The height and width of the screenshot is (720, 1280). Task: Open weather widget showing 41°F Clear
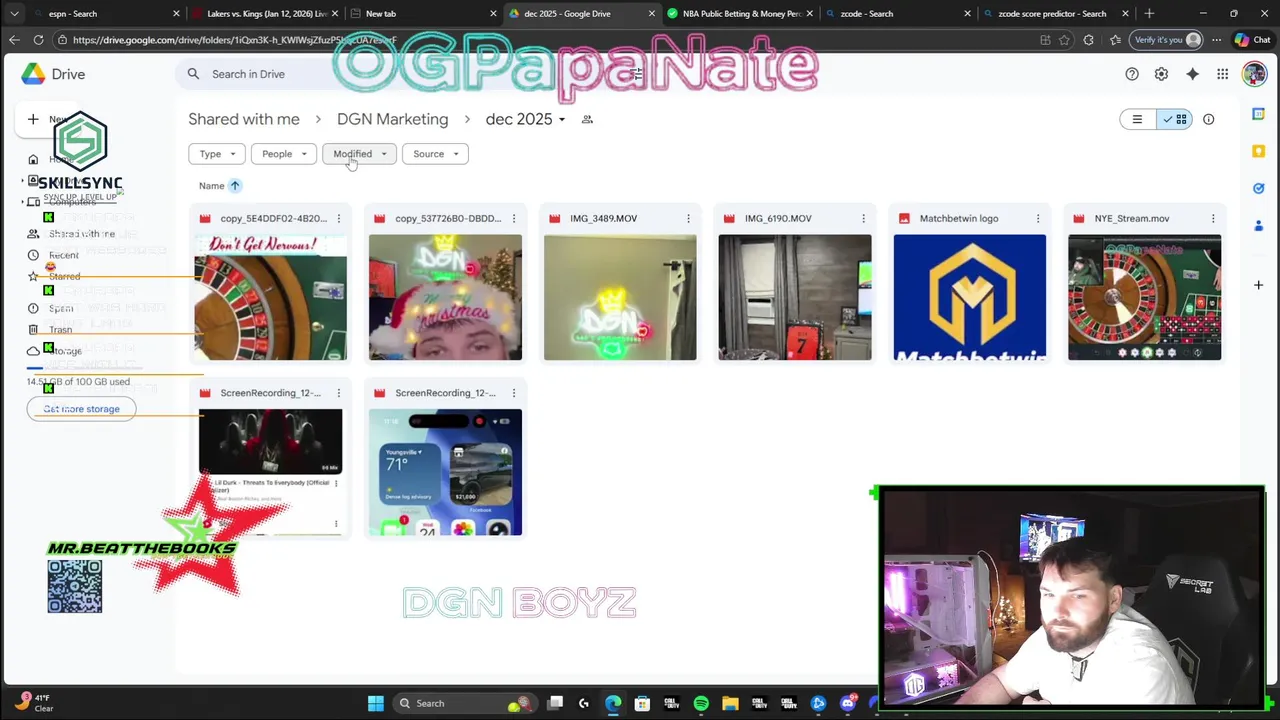pyautogui.click(x=36, y=703)
